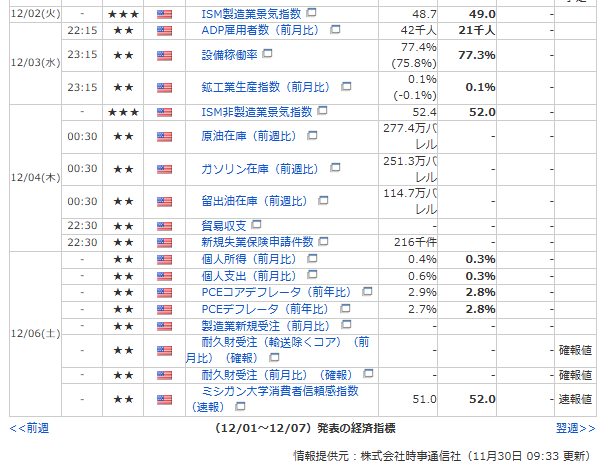
Task: Click popup icon next to PCEコアデフレータ
Action: [367, 292]
